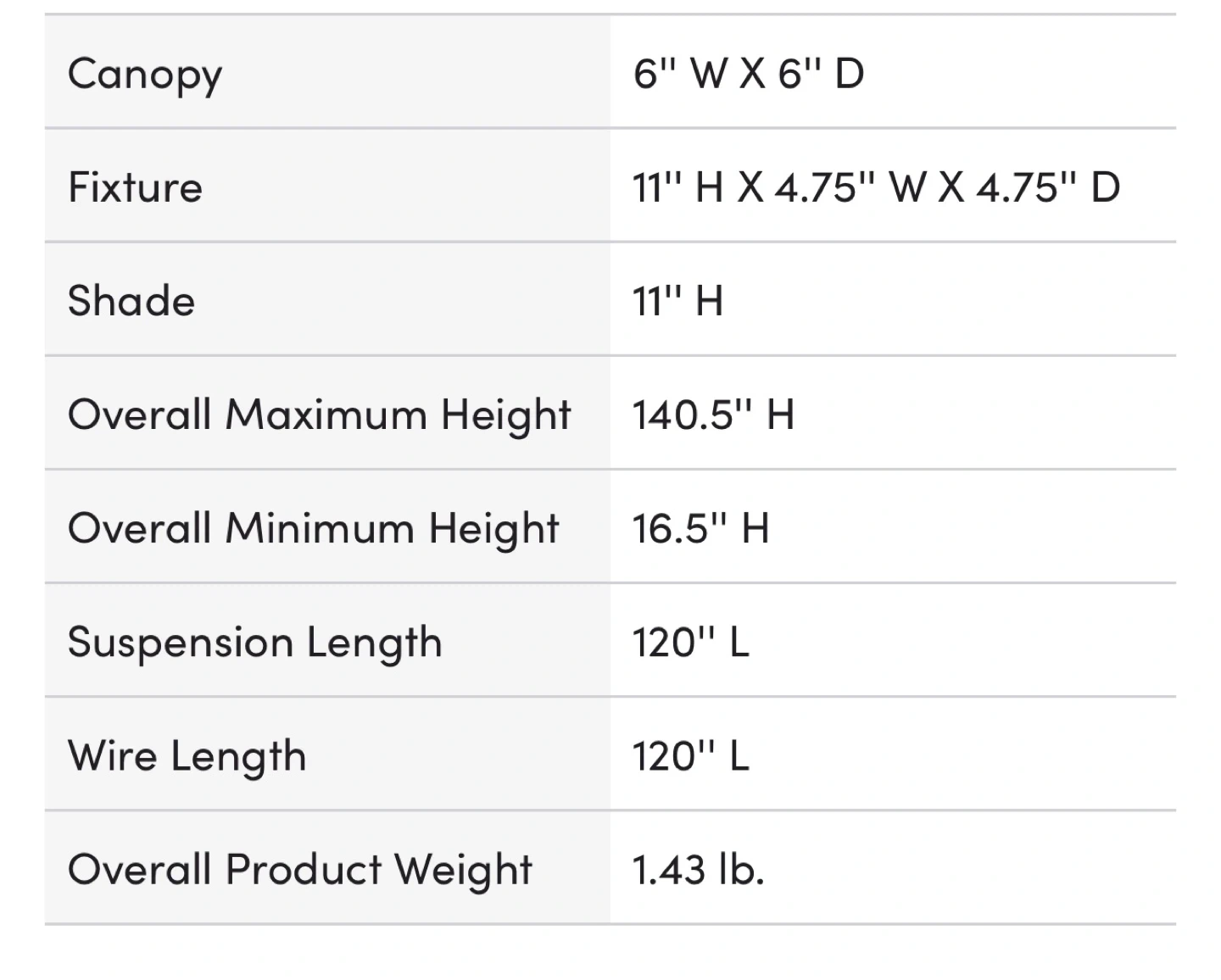The image size is (1221, 980).
Task: Select the 140.5" H value
Action: pos(713,415)
